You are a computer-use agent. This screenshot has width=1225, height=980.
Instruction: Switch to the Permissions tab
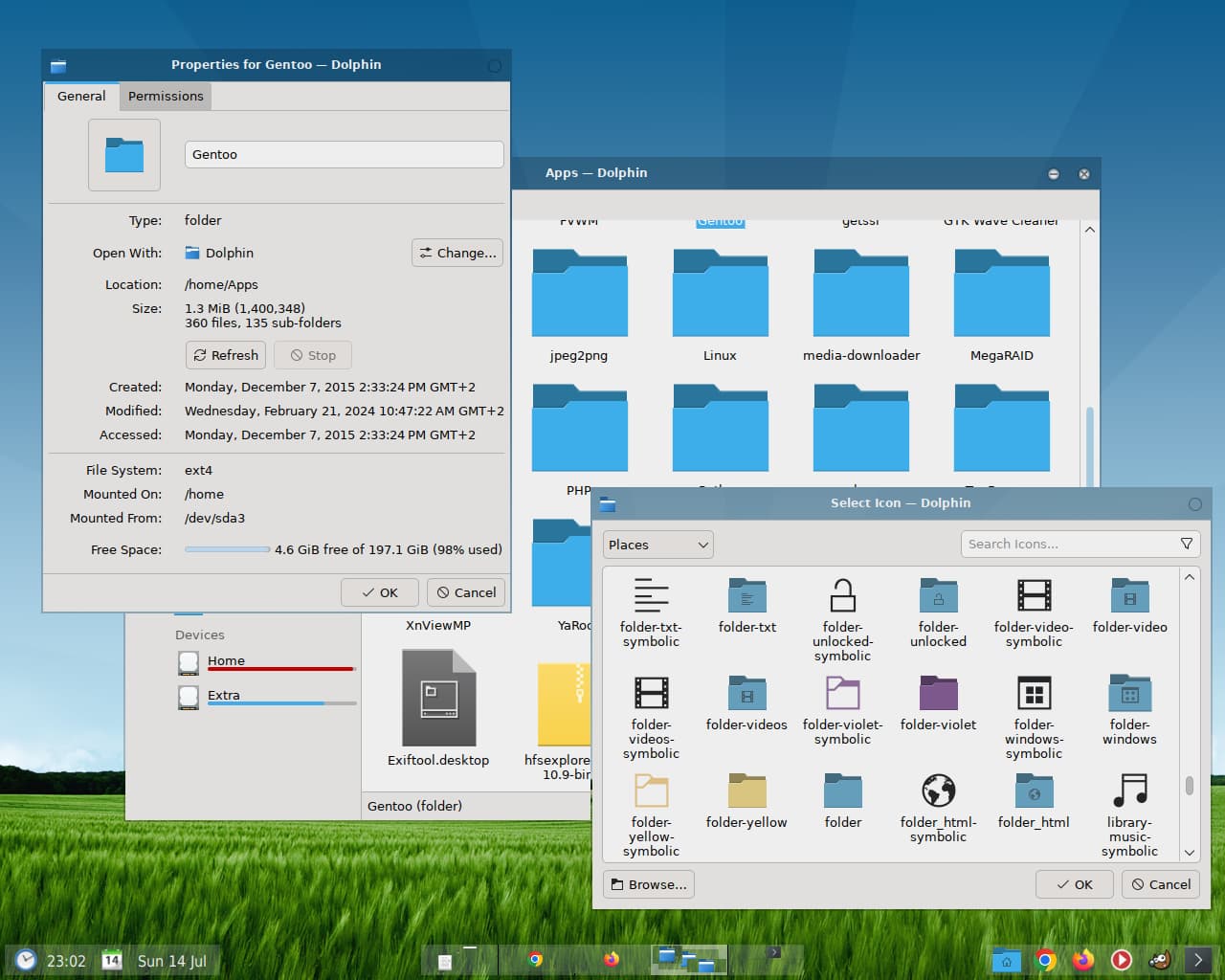point(166,96)
